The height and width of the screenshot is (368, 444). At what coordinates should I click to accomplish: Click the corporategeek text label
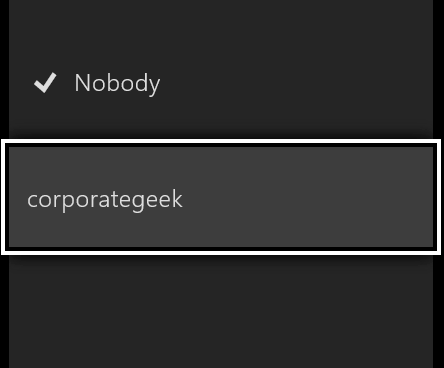pyautogui.click(x=105, y=200)
